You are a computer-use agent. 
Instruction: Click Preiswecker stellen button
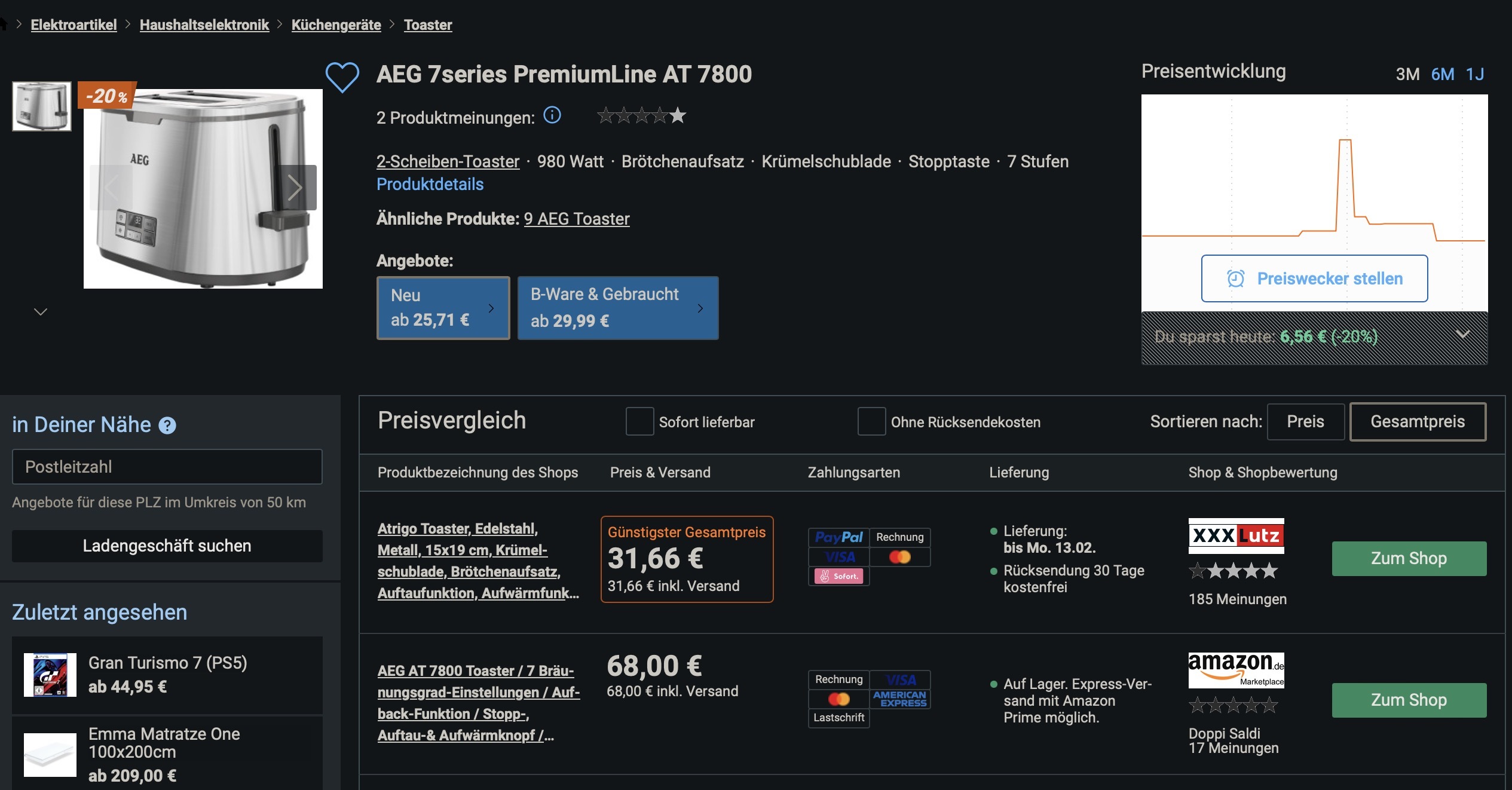coord(1314,279)
